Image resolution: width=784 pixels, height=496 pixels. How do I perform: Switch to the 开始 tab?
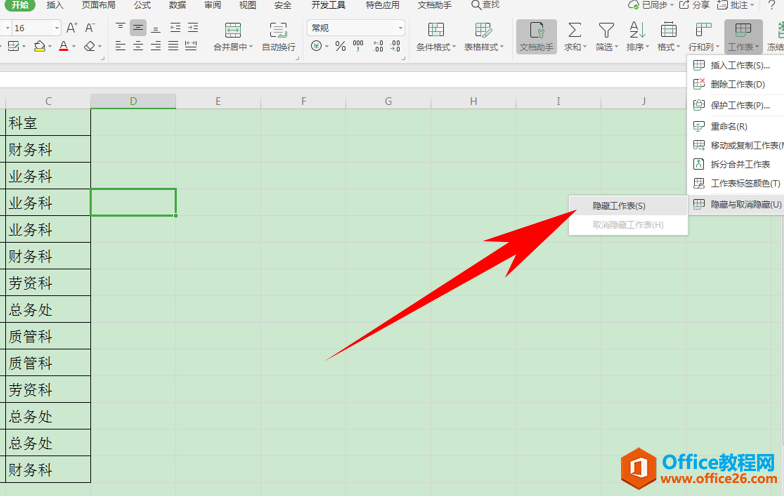tap(20, 5)
